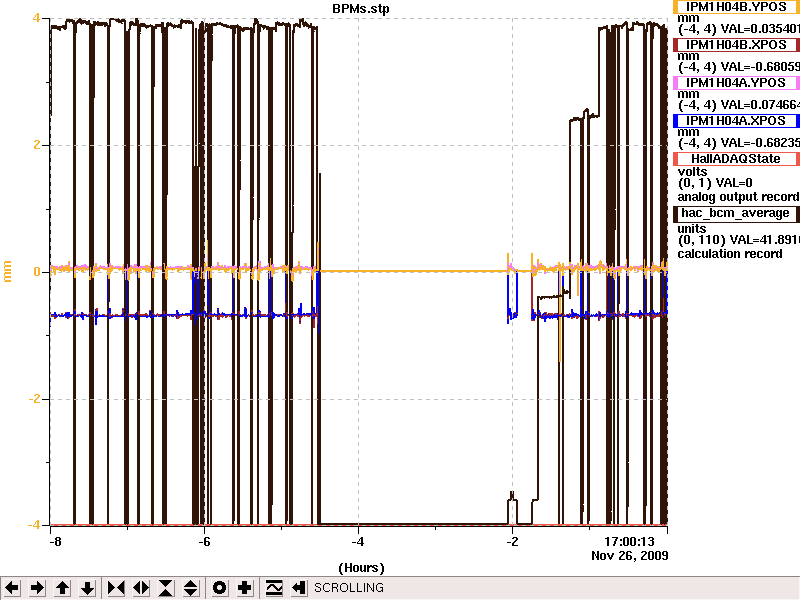800x600 pixels.
Task: Click the y-axis value -2 label
Action: click(x=34, y=399)
